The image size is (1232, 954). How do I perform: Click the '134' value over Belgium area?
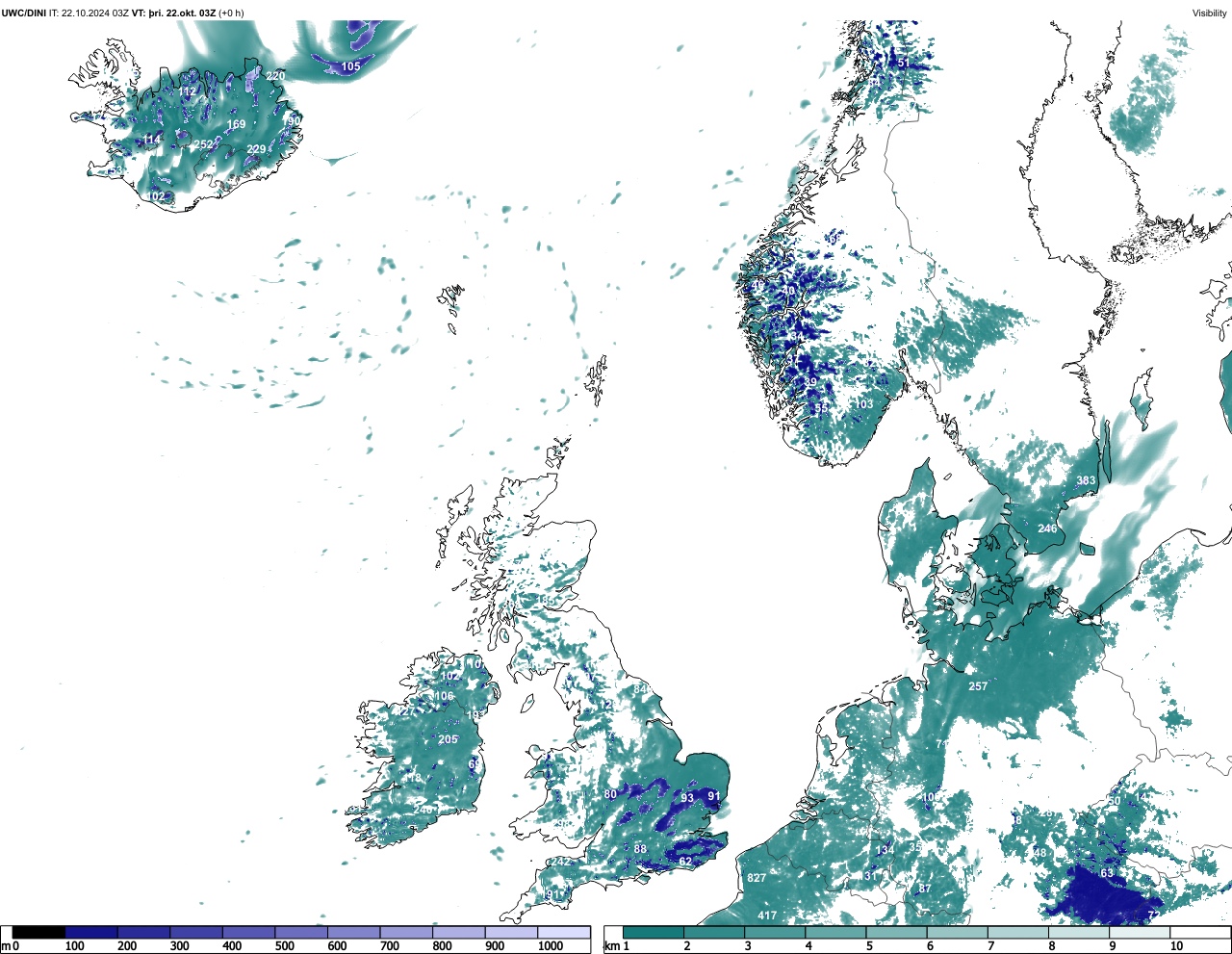[885, 850]
